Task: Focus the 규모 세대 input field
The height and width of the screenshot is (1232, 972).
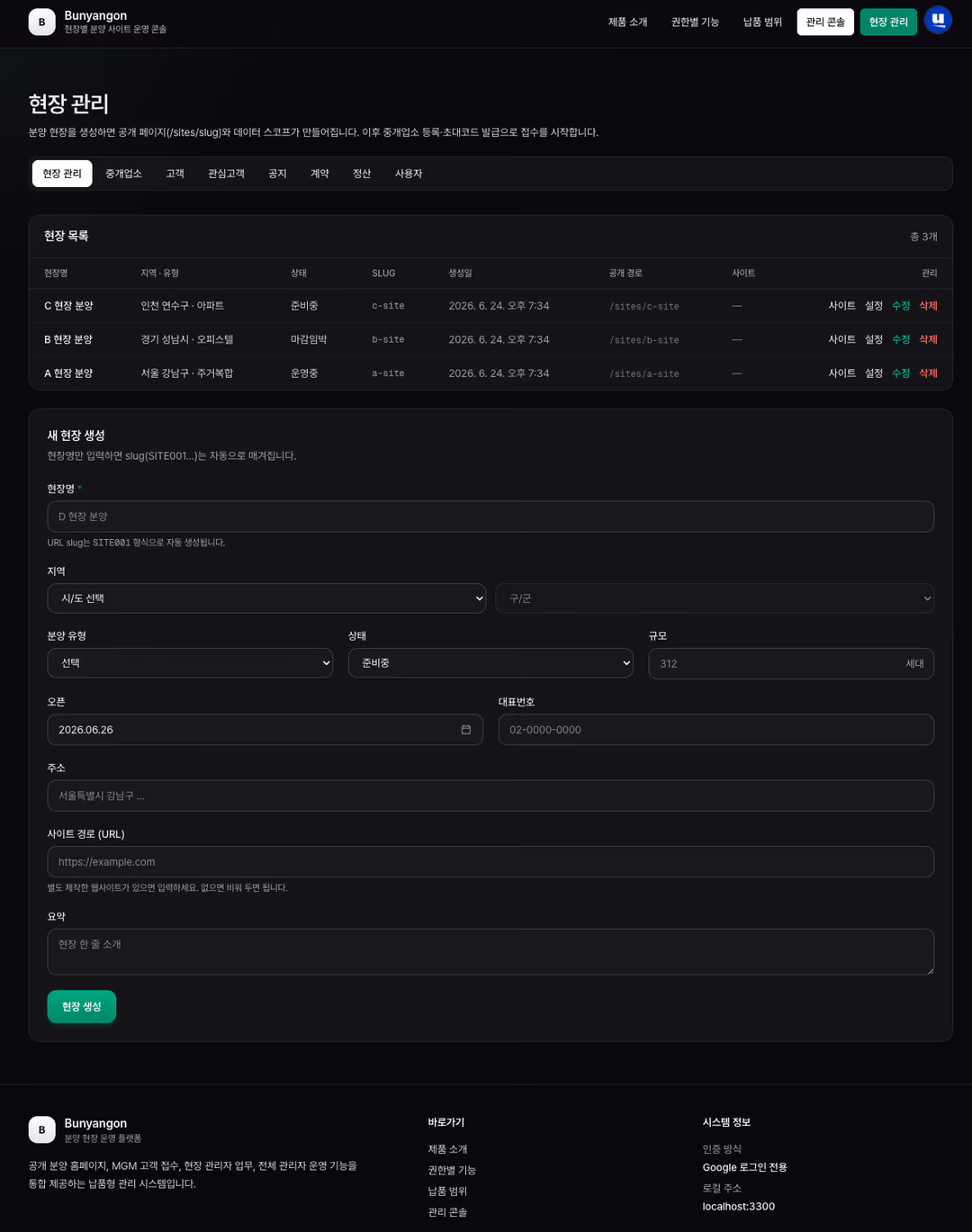Action: pyautogui.click(x=791, y=663)
